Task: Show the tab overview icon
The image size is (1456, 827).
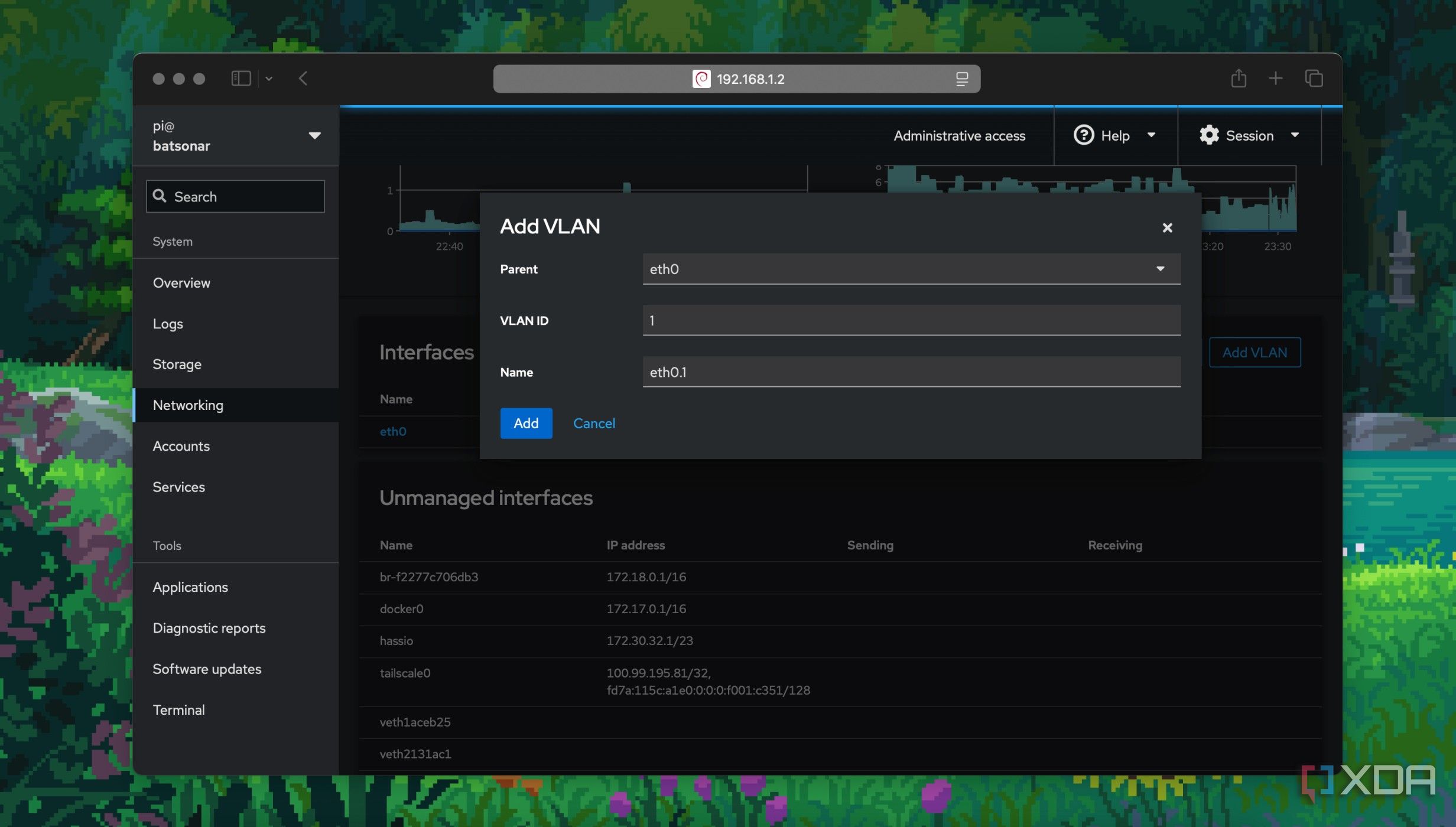Action: click(1314, 78)
